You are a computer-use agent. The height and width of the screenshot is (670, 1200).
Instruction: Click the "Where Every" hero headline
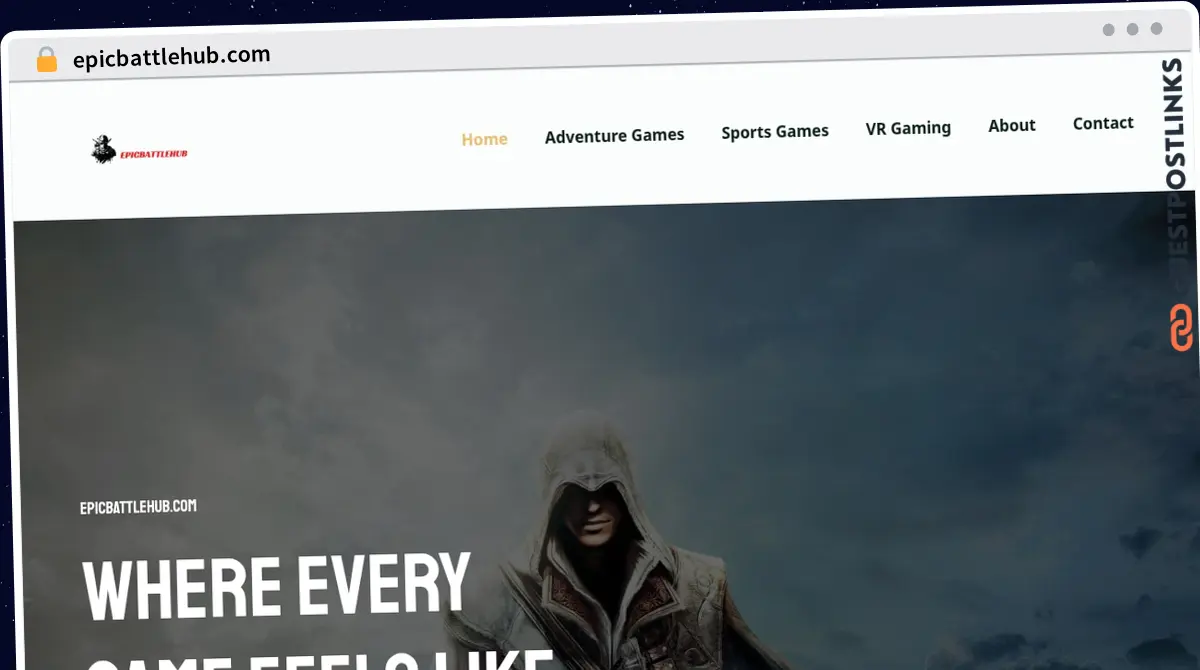click(x=276, y=586)
